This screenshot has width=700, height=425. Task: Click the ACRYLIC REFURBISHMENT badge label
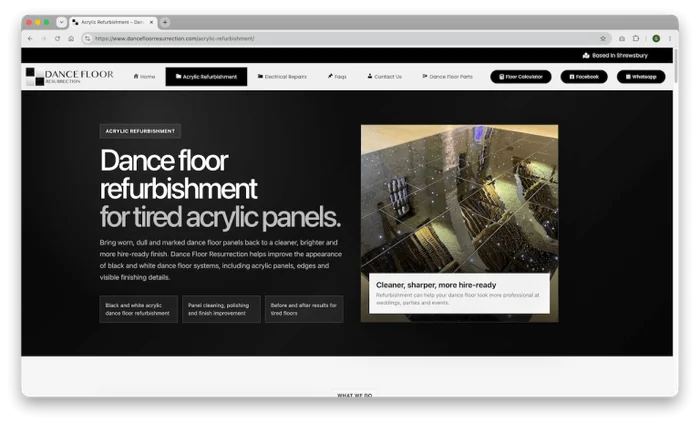[140, 131]
